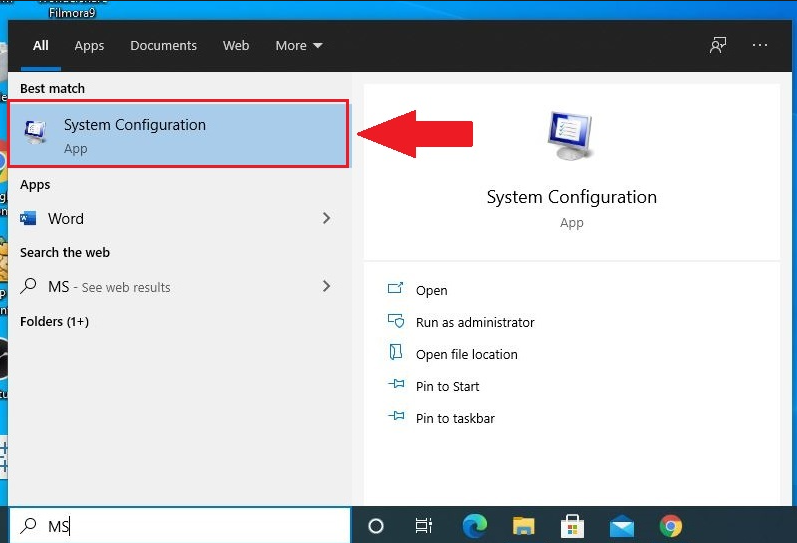Click the Word app icon
This screenshot has height=543, width=797.
[x=28, y=219]
